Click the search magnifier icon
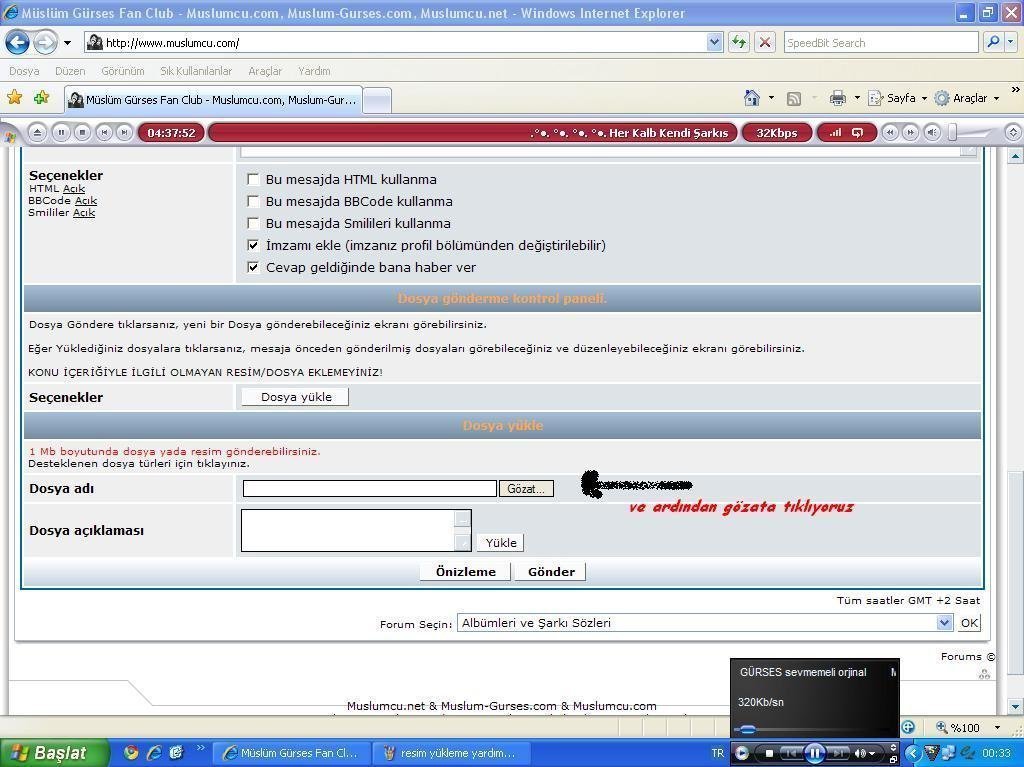The width and height of the screenshot is (1024, 767). point(993,42)
